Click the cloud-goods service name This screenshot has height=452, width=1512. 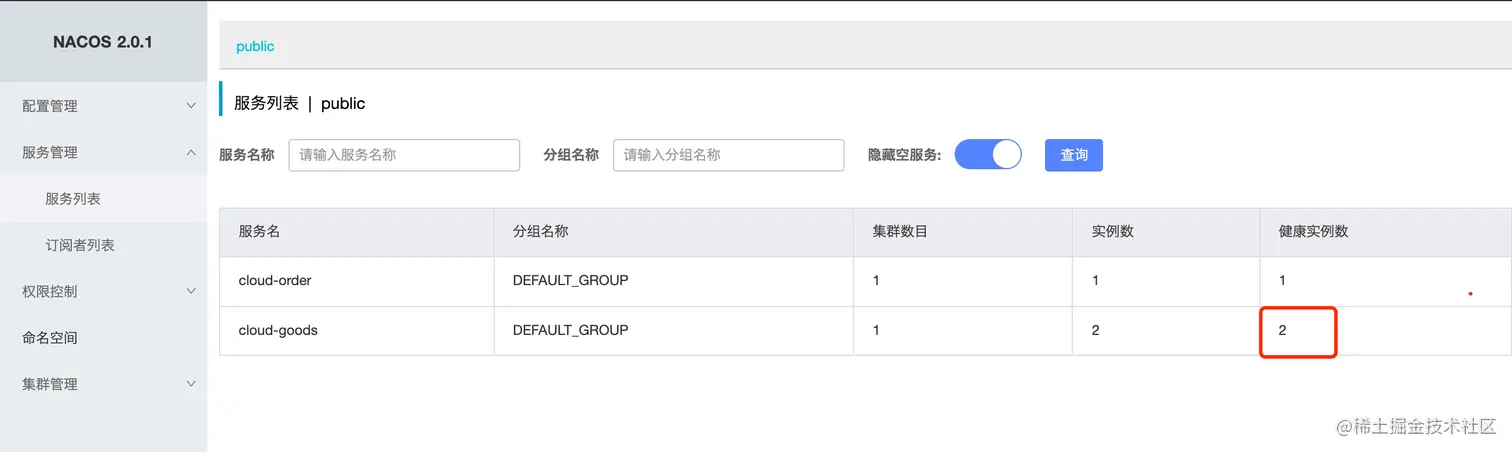point(278,330)
